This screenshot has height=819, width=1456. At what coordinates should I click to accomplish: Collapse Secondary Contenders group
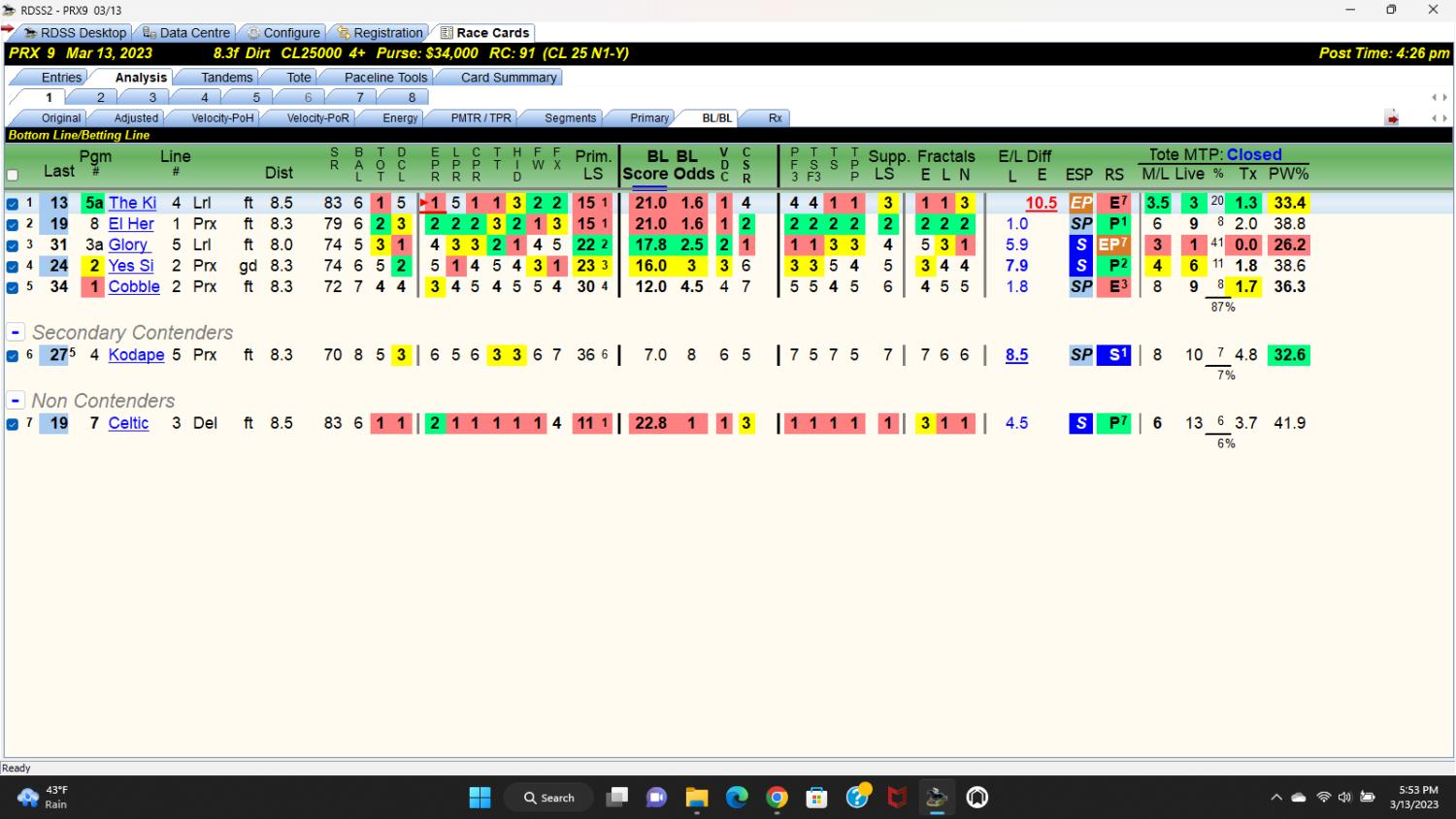[16, 332]
